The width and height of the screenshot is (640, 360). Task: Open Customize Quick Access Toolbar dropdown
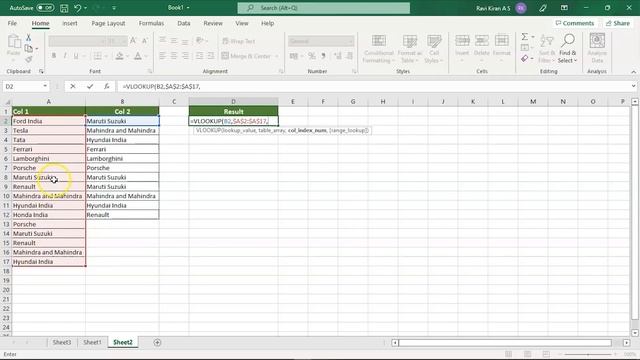click(114, 8)
